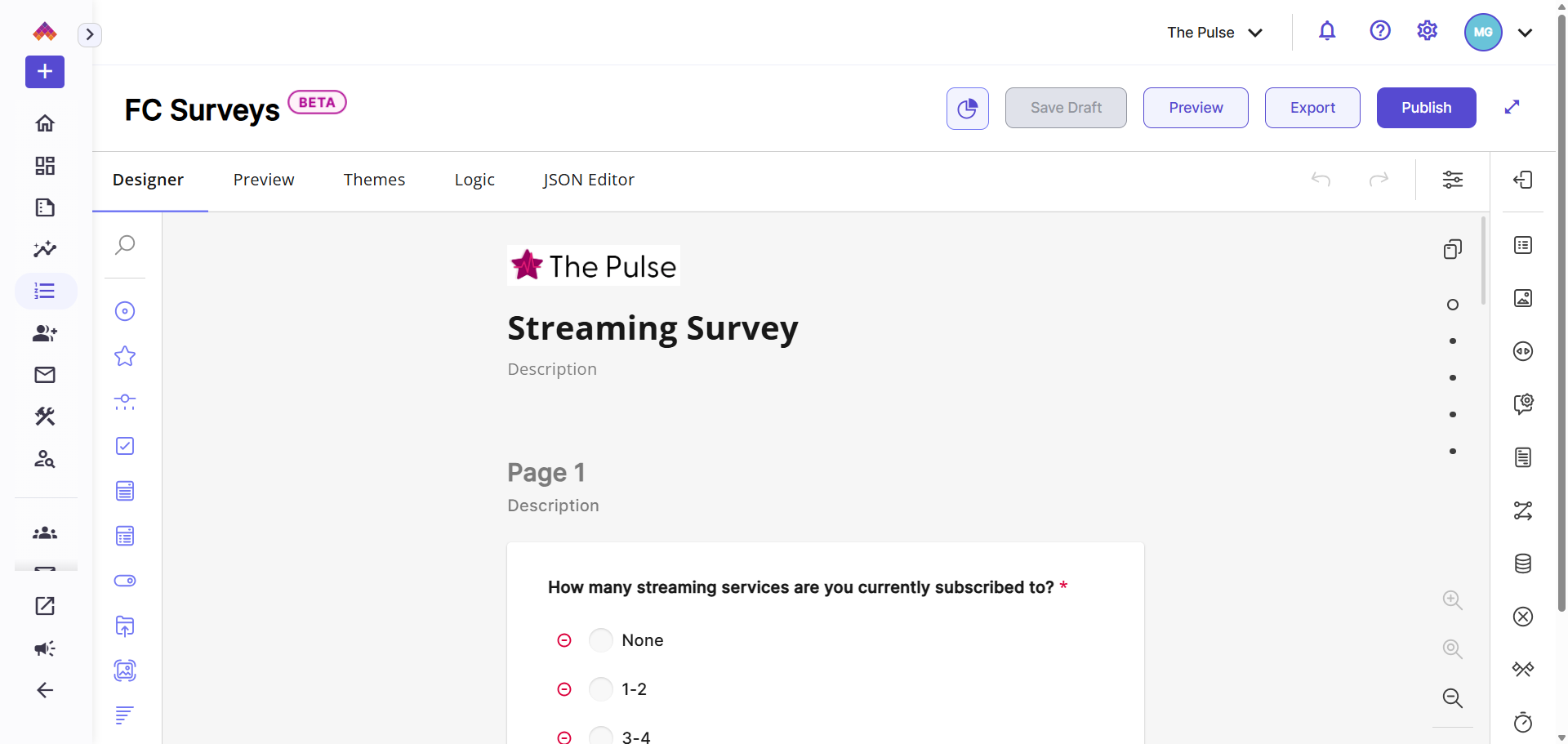Open survey settings sliders icon
The height and width of the screenshot is (744, 1568).
pos(1452,180)
